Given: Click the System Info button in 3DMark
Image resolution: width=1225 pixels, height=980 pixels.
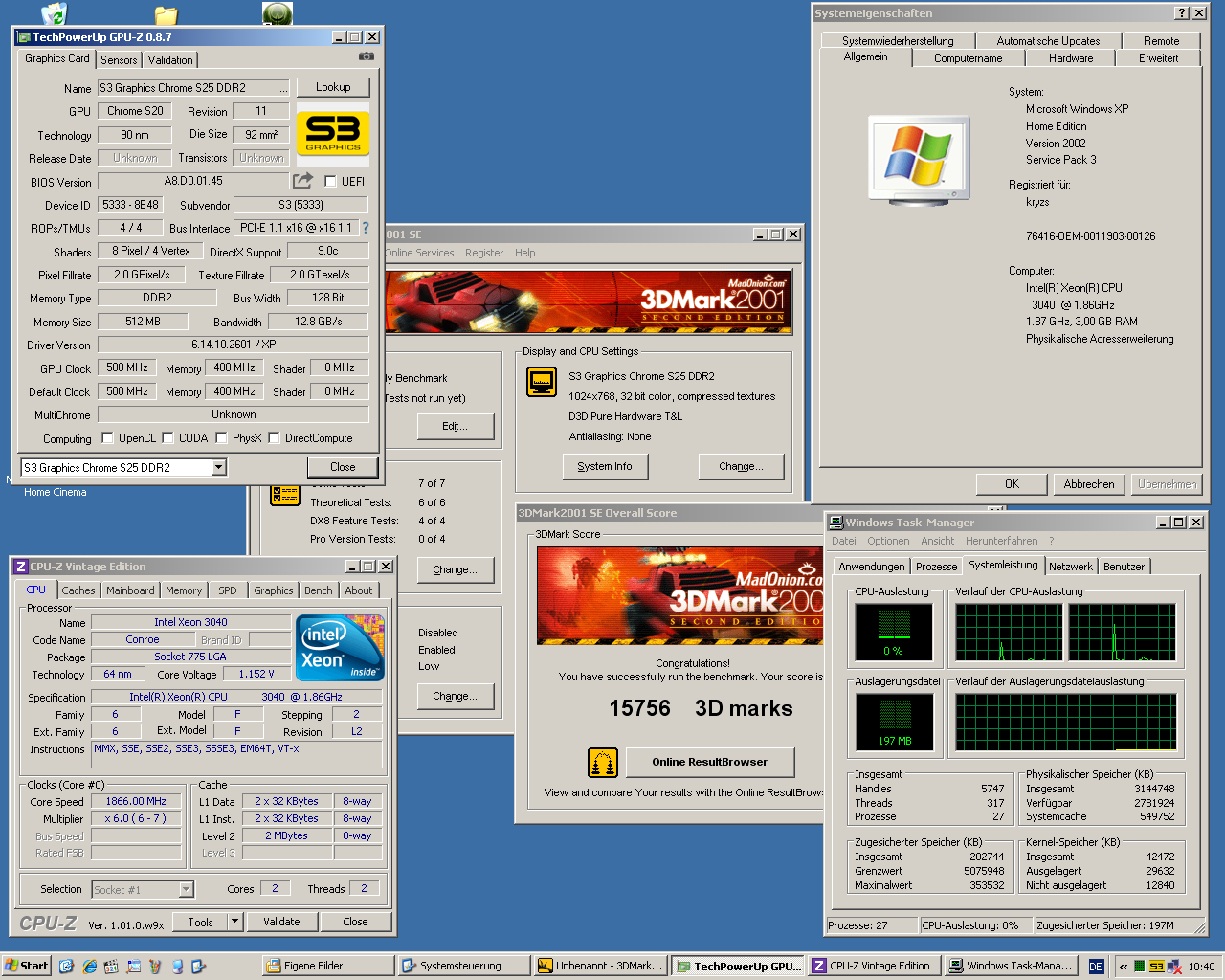Looking at the screenshot, I should coord(605,466).
